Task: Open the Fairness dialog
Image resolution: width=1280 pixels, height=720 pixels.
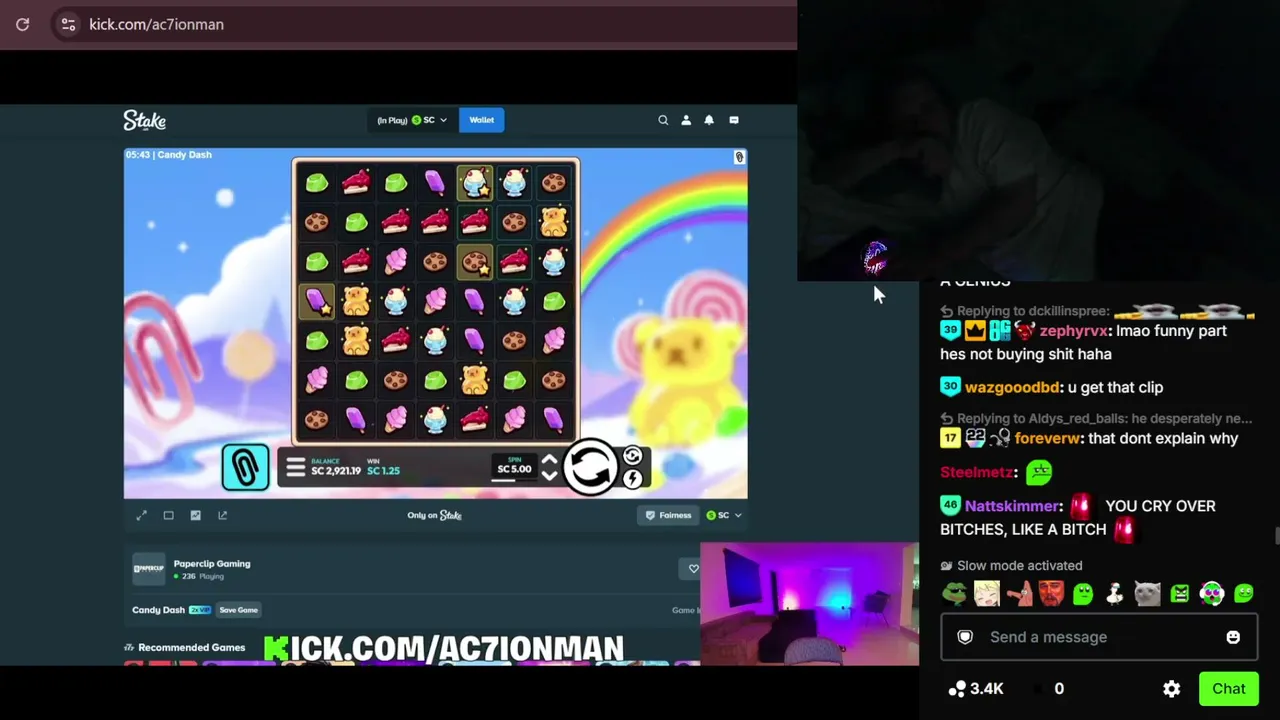Action: click(x=667, y=515)
